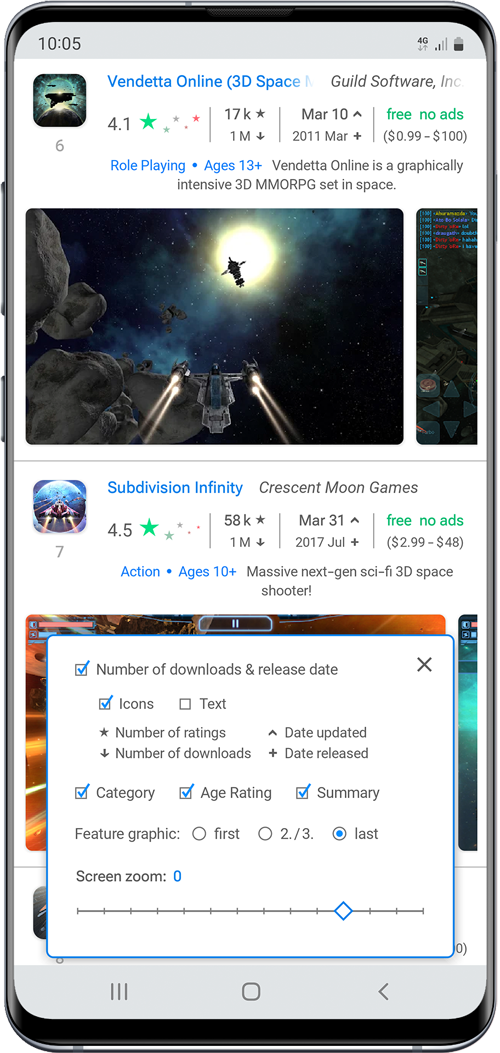Close the display options popup
The width and height of the screenshot is (500, 1053).
[424, 664]
